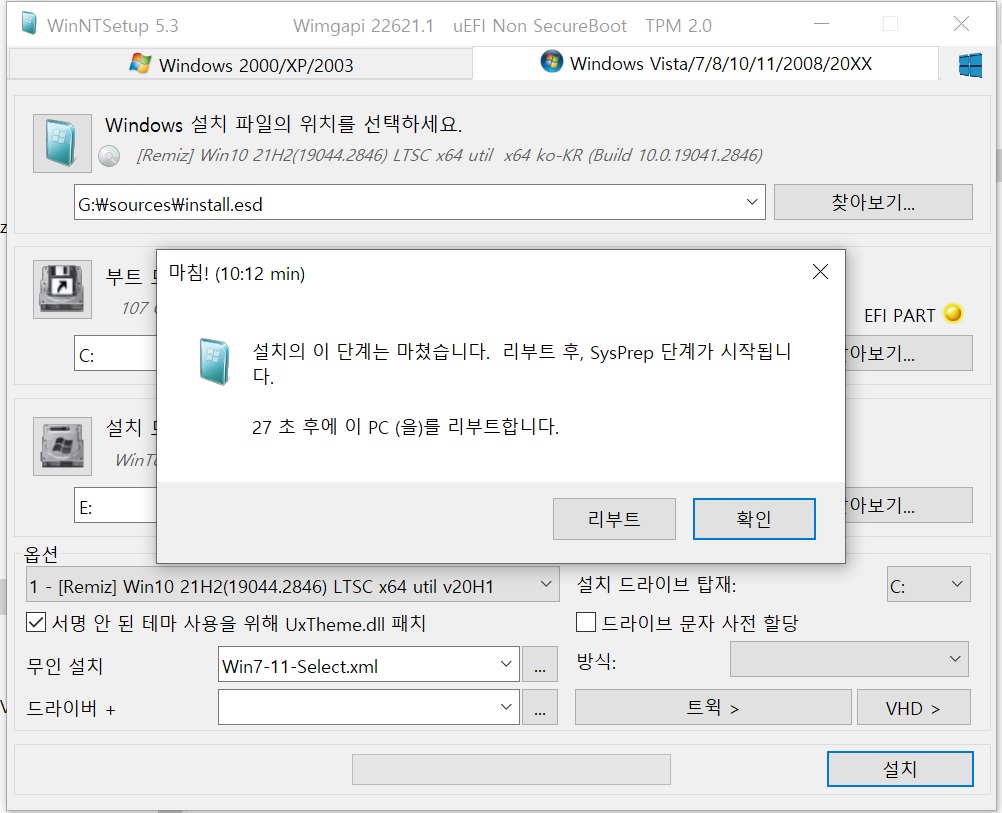1002x813 pixels.
Task: Click the uEFI Non SecureBoot title text
Action: [x=540, y=26]
